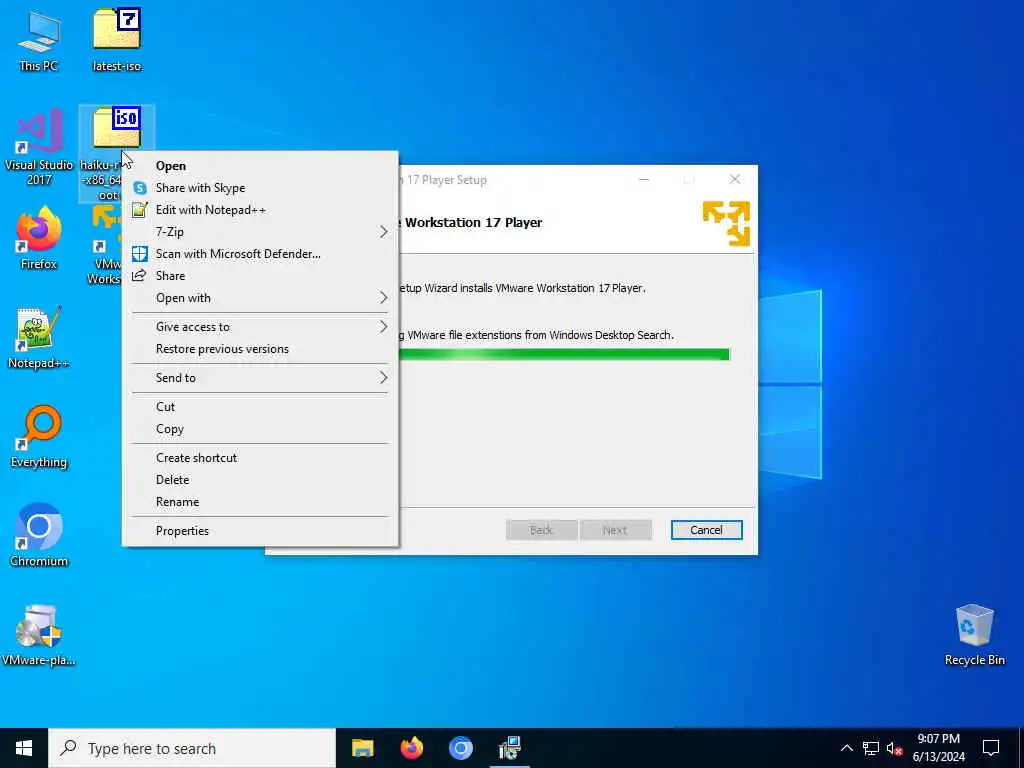Open File Explorer from the taskbar
Viewport: 1024px width, 768px height.
tap(362, 748)
